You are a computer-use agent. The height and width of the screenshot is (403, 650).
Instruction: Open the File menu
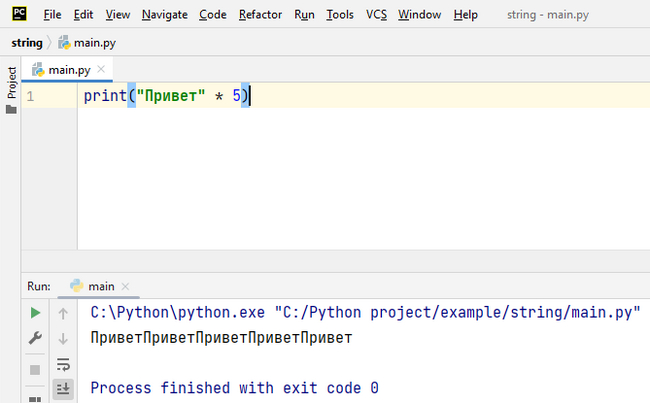pos(53,15)
